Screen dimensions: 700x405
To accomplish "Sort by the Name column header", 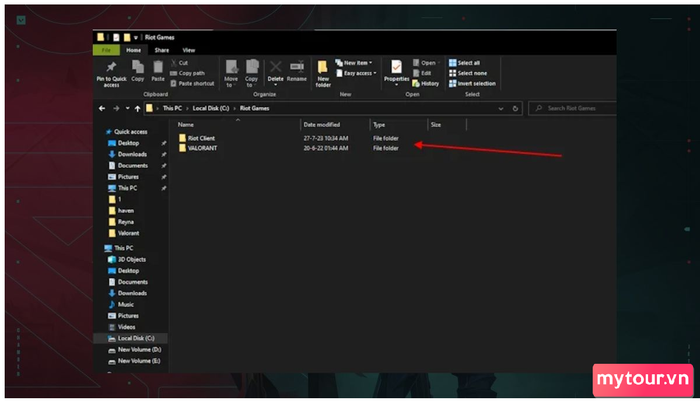I will [x=186, y=125].
